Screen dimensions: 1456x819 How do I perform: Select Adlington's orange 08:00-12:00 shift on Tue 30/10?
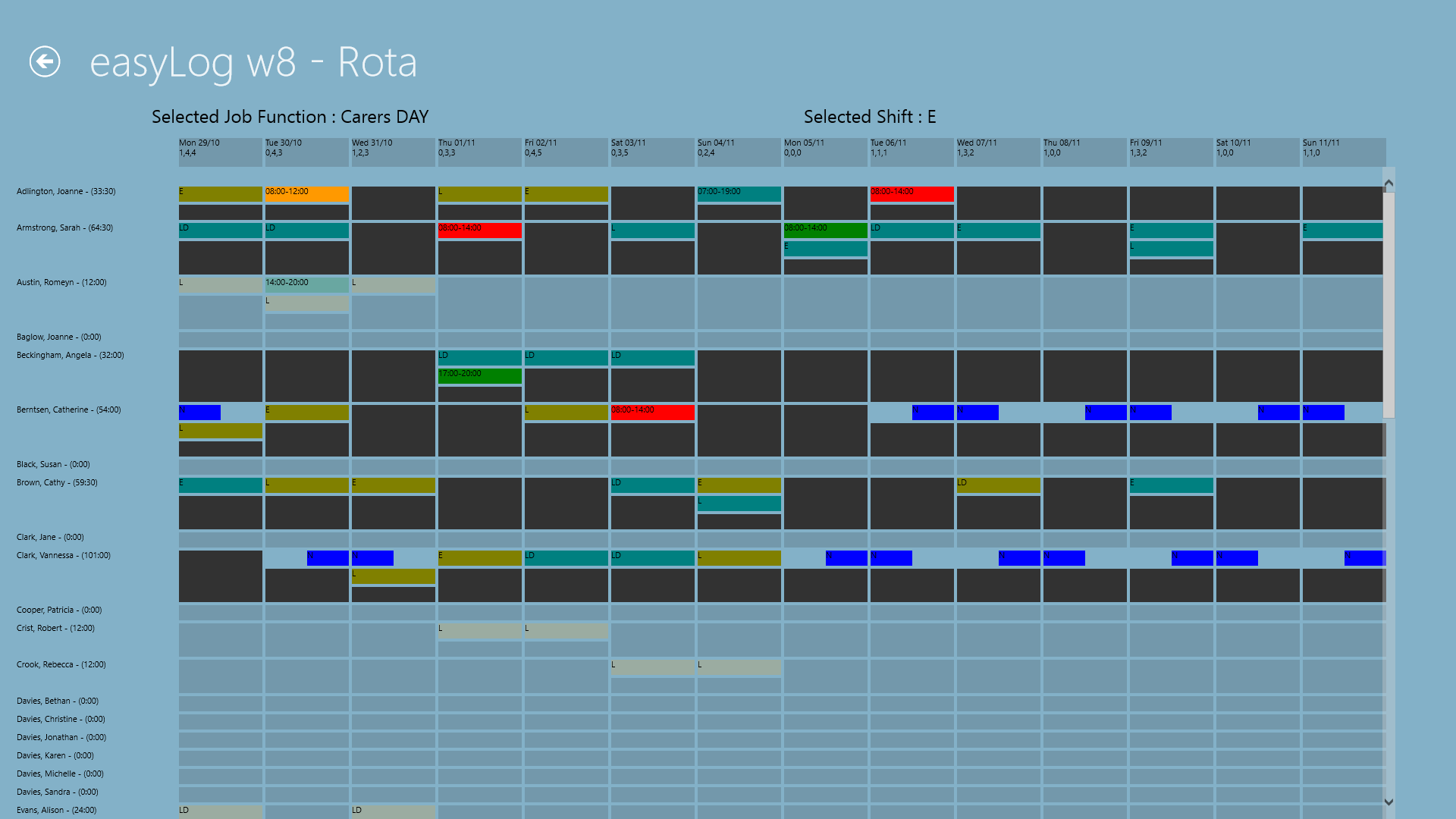306,193
